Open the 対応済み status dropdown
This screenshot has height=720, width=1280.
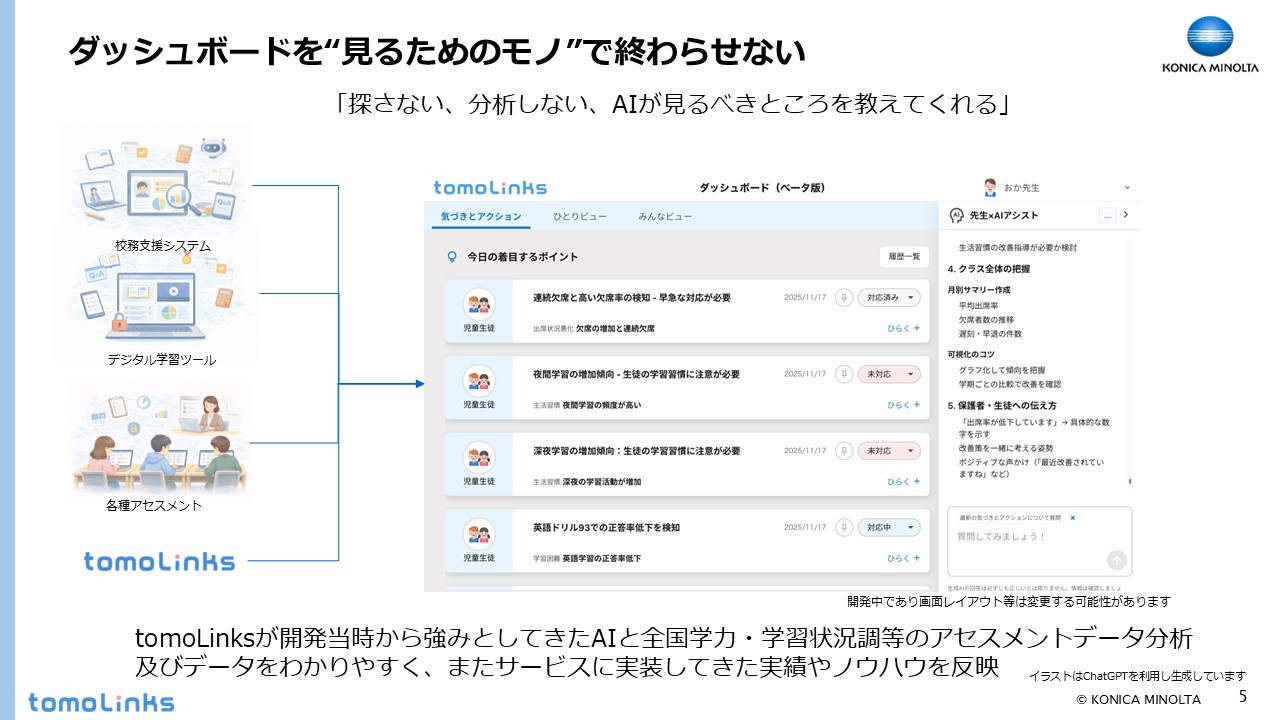tap(889, 297)
